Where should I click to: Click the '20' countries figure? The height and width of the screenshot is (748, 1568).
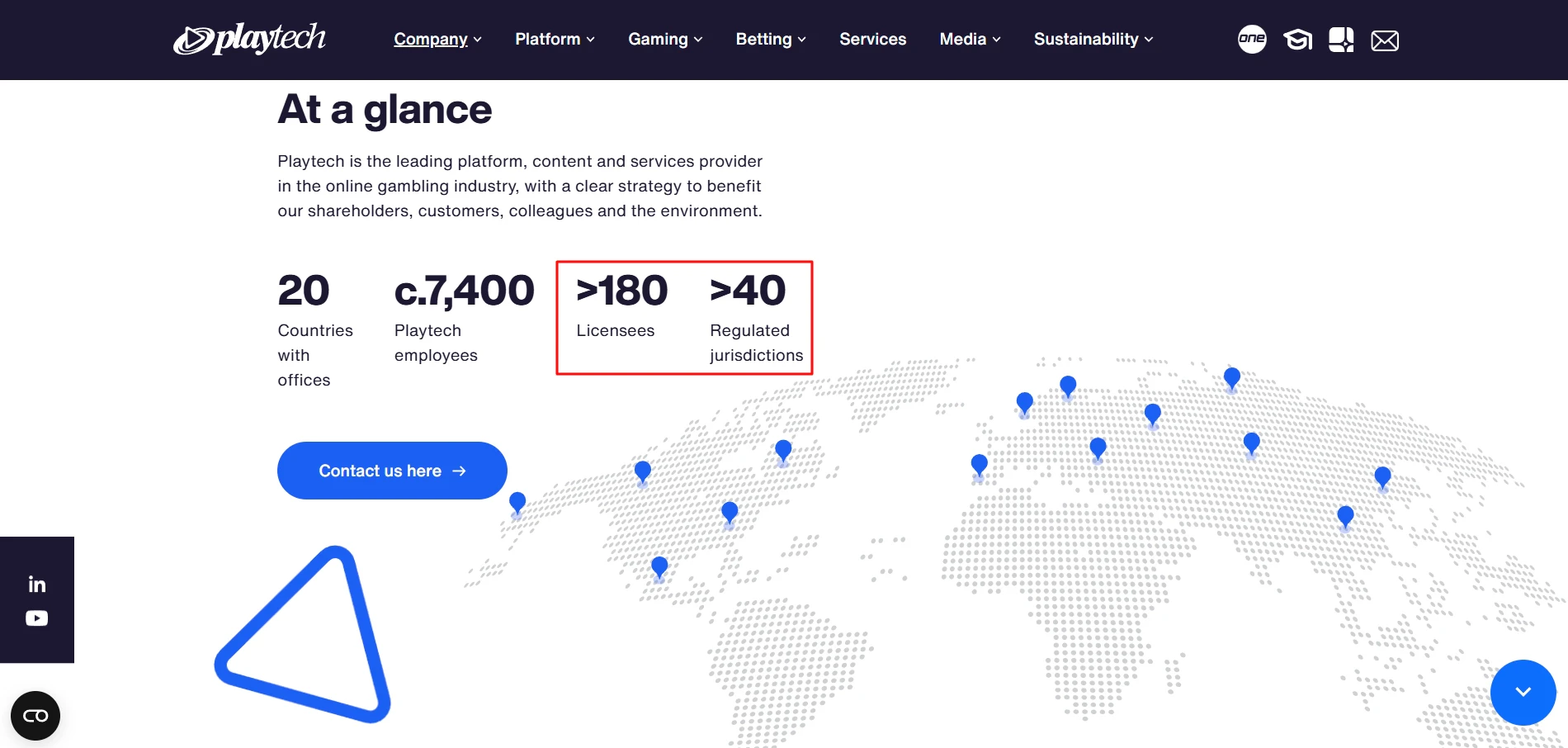pyautogui.click(x=304, y=291)
